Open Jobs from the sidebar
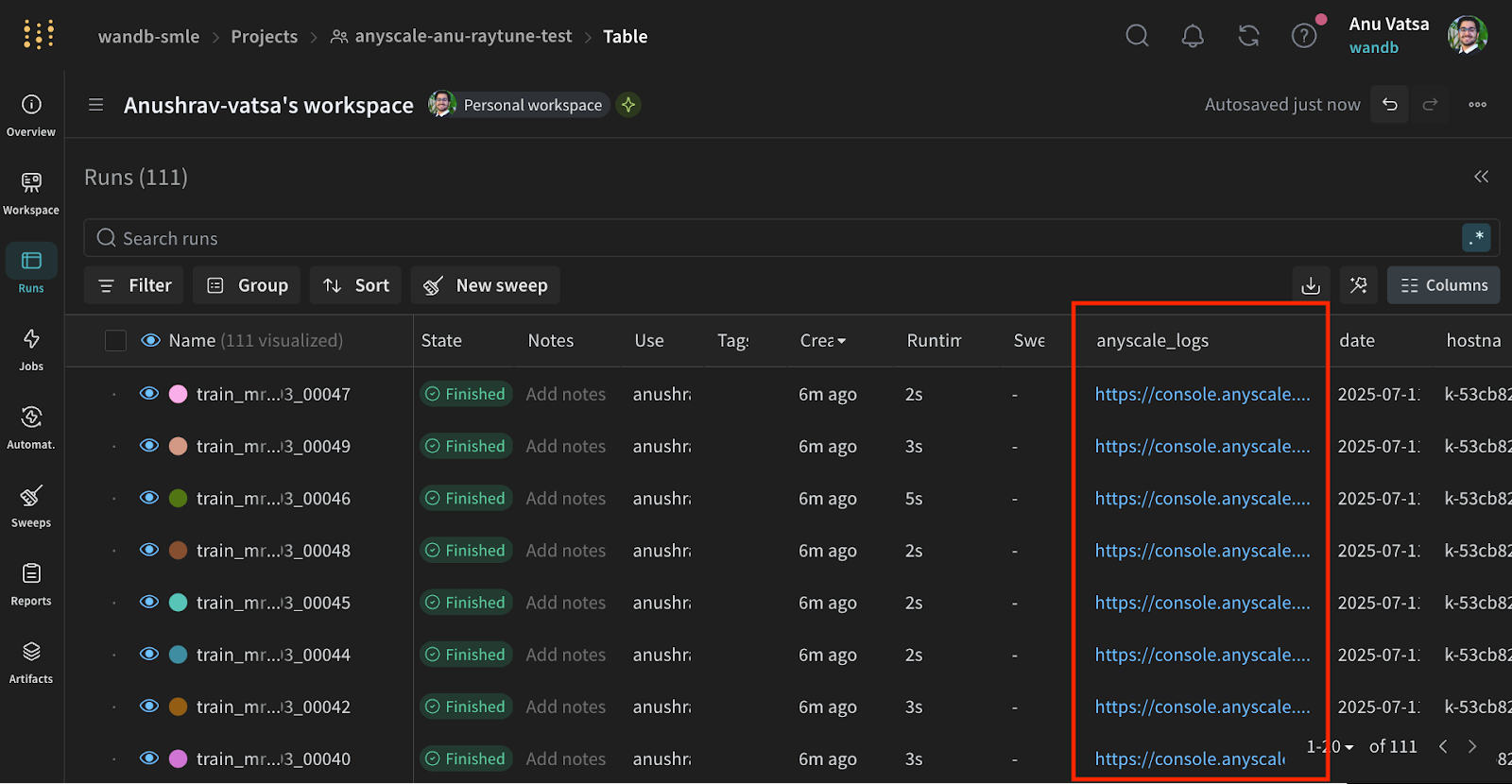This screenshot has width=1512, height=784. click(31, 349)
